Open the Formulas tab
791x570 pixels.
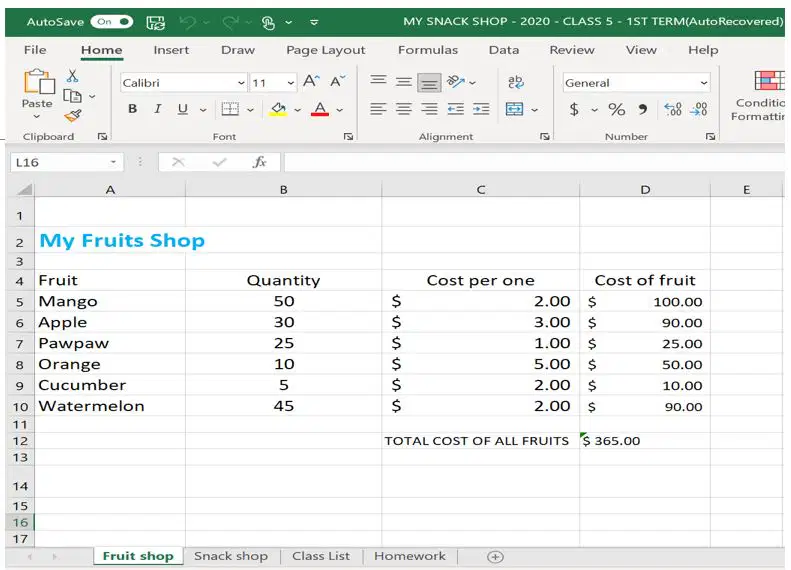[428, 50]
